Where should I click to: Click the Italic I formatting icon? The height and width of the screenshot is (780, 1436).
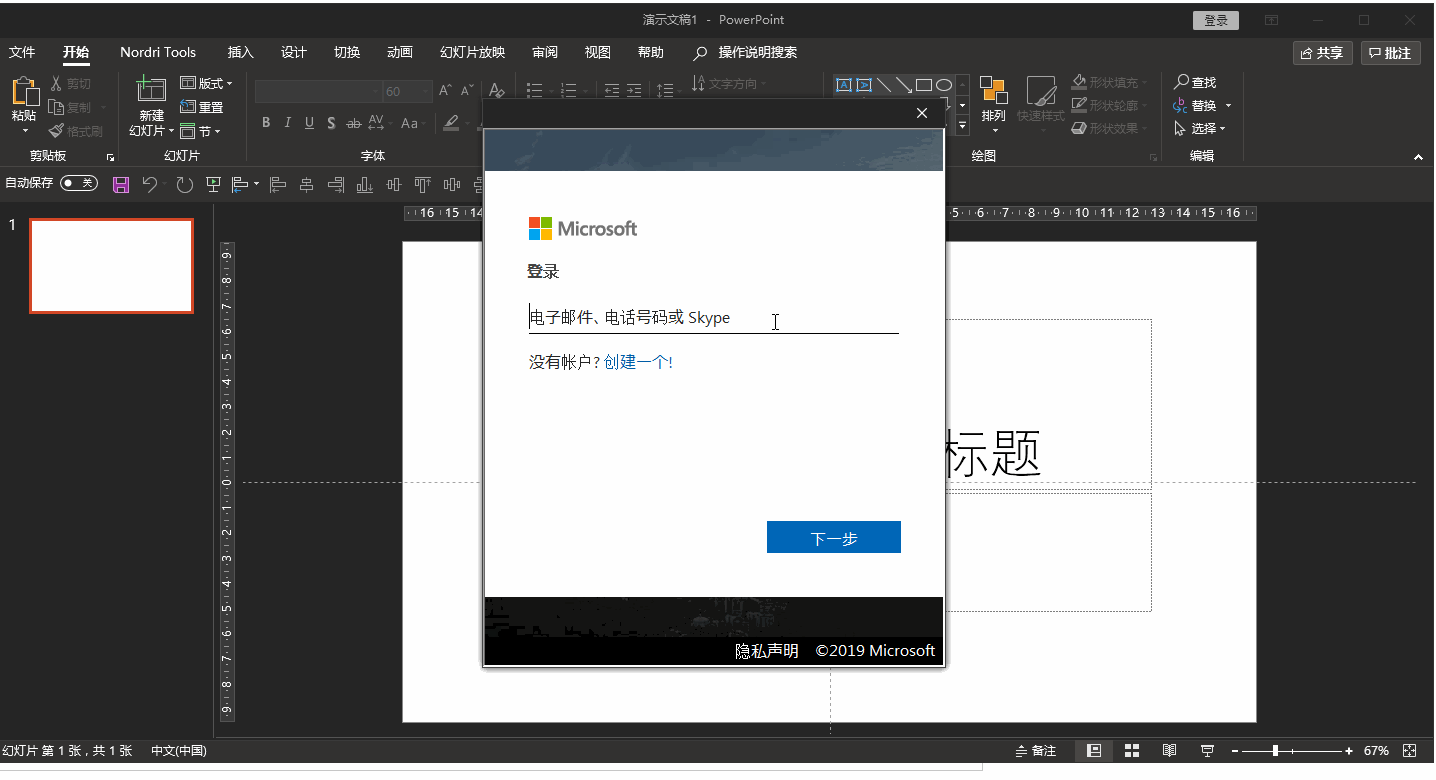coord(288,123)
